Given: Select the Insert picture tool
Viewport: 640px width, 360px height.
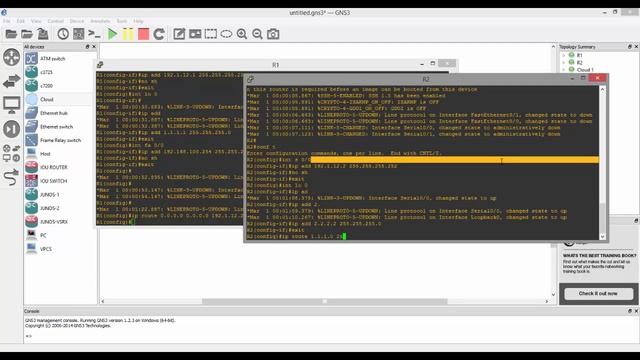Looking at the screenshot, I should pos(195,34).
